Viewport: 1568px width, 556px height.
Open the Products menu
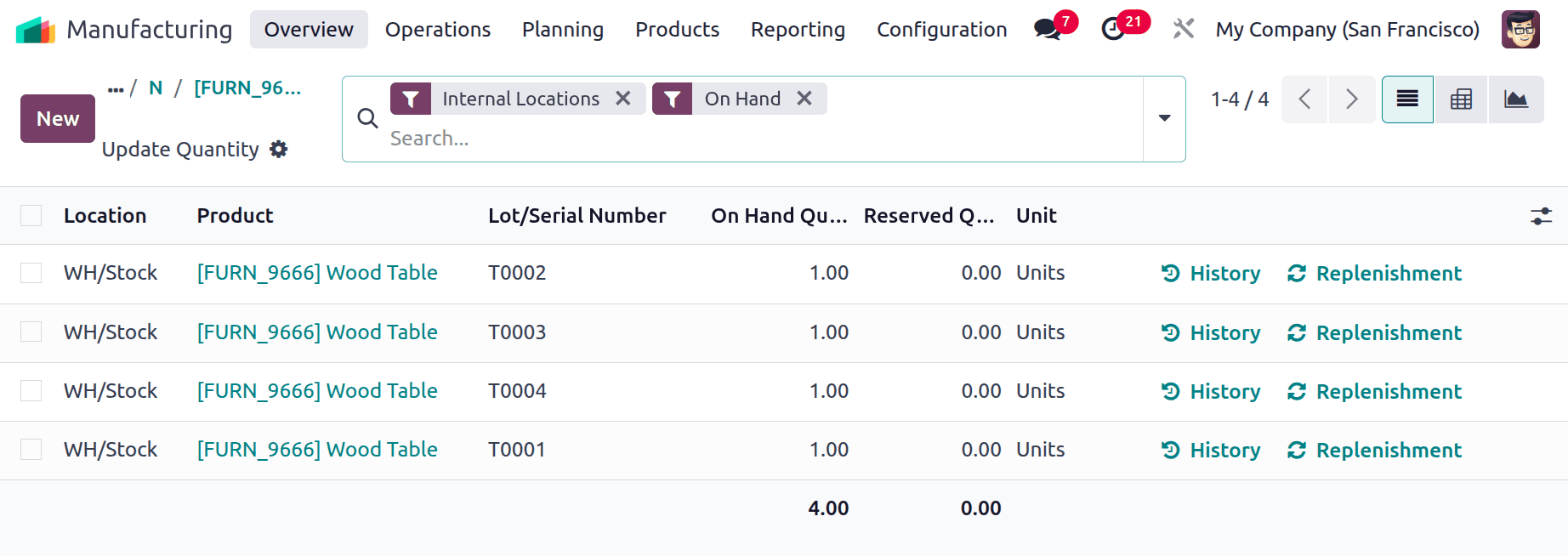click(x=677, y=30)
